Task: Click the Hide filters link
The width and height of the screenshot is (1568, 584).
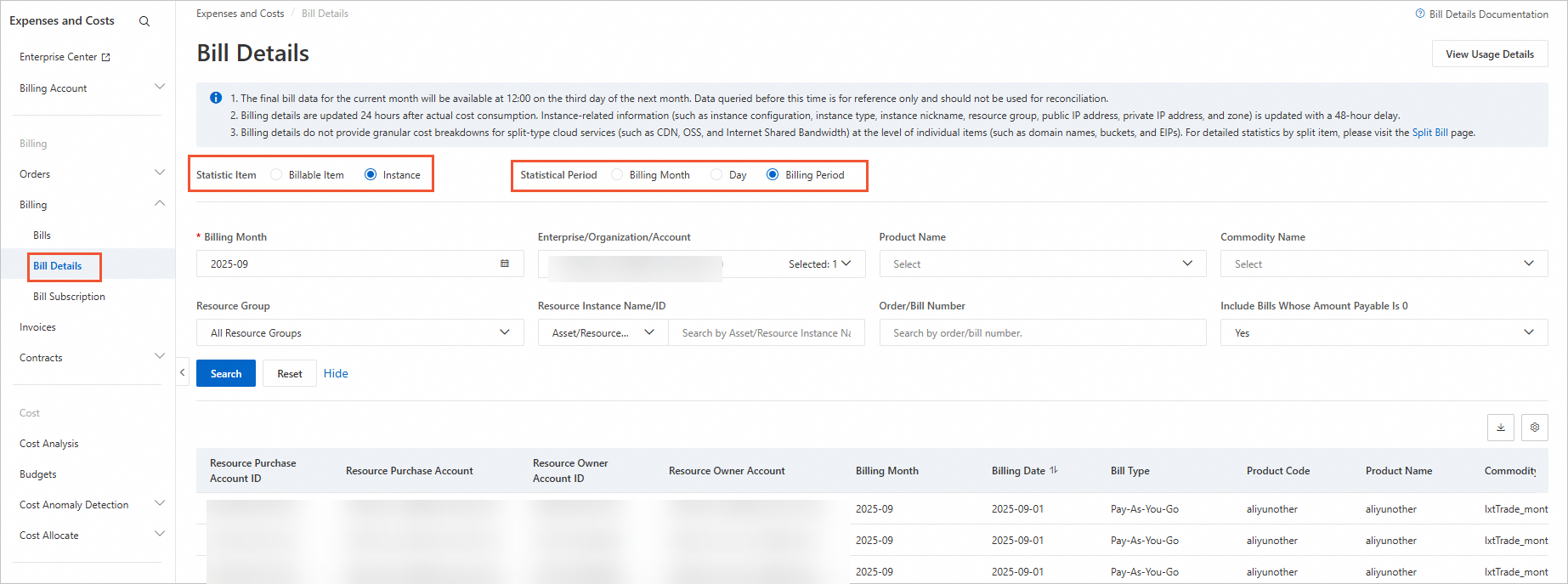Action: coord(336,373)
